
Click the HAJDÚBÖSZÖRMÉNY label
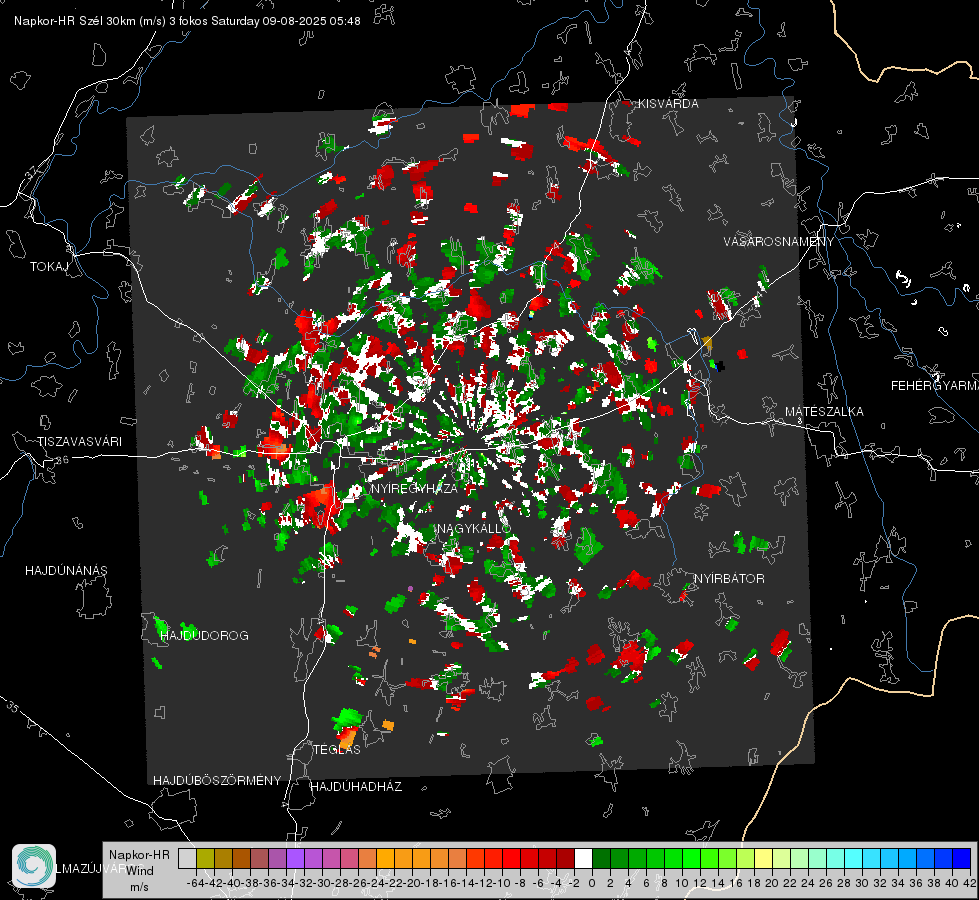[217, 781]
